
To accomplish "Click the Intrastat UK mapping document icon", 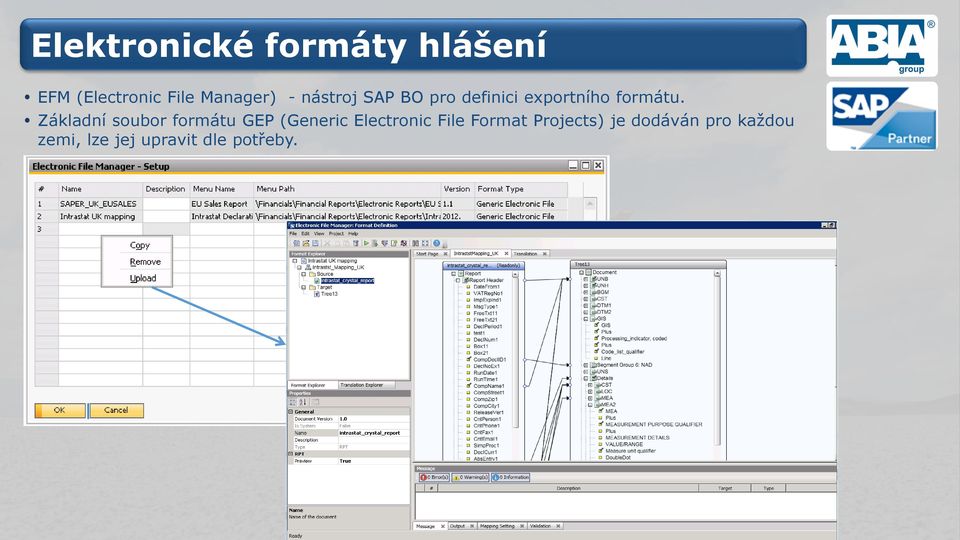I will tap(304, 261).
